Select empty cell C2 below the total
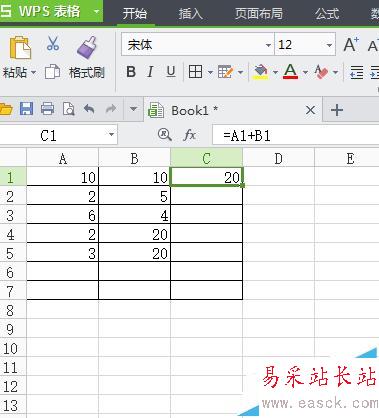This screenshot has width=379, height=418. click(x=207, y=196)
